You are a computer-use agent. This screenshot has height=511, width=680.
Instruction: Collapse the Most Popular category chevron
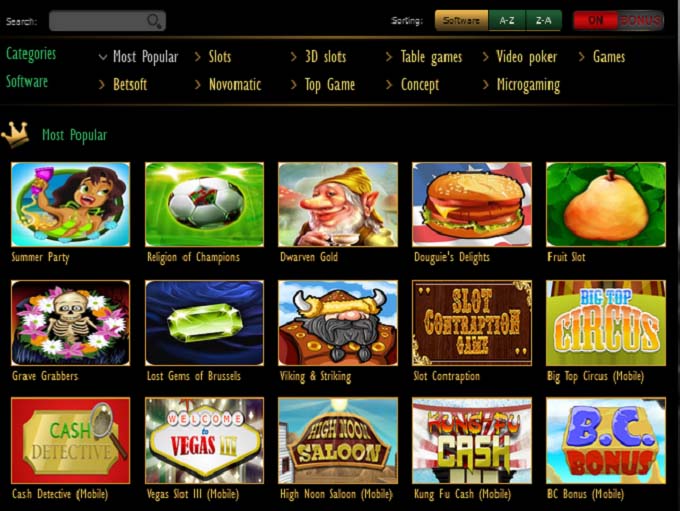(x=103, y=57)
